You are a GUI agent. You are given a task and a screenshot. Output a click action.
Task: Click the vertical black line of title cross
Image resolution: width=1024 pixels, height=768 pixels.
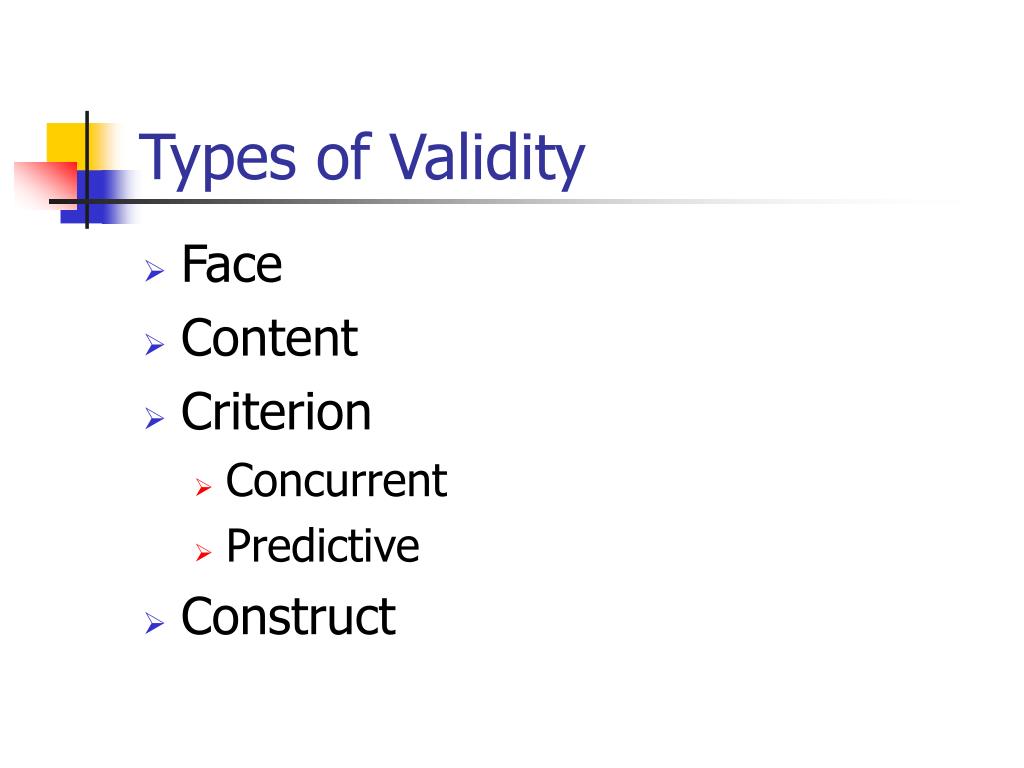point(87,170)
